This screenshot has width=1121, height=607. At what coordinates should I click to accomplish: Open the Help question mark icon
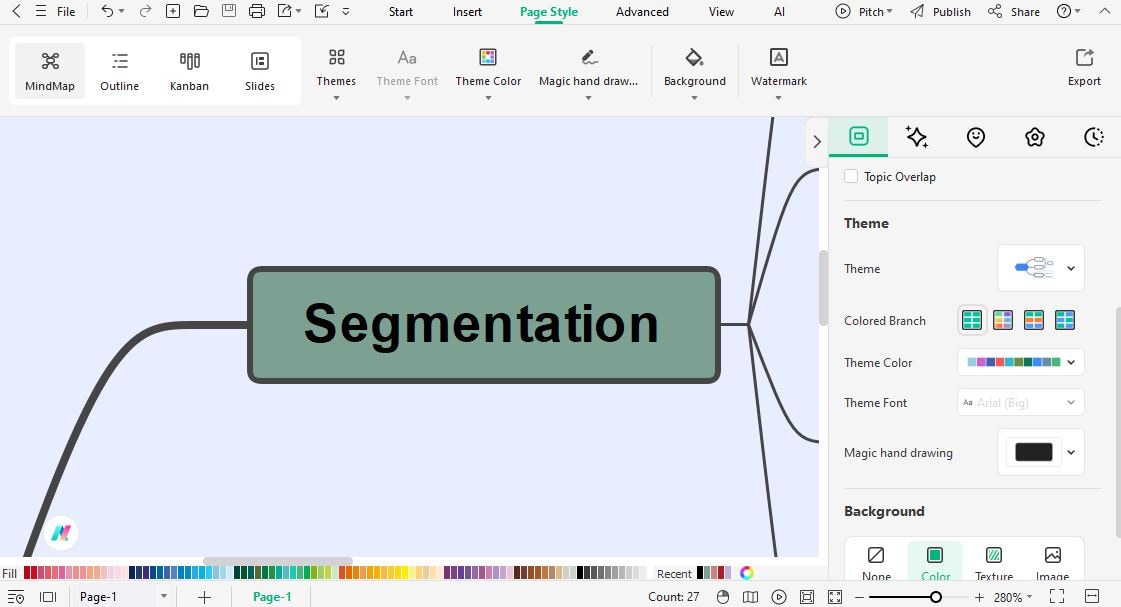click(1065, 11)
